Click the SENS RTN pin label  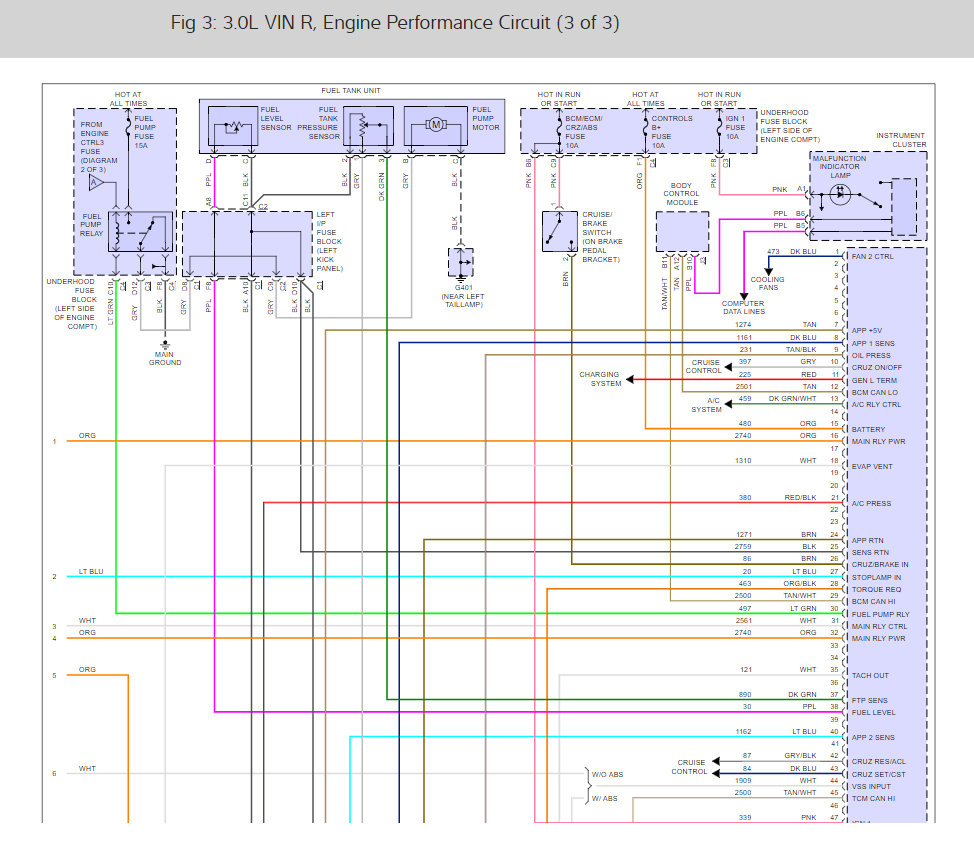coord(870,552)
